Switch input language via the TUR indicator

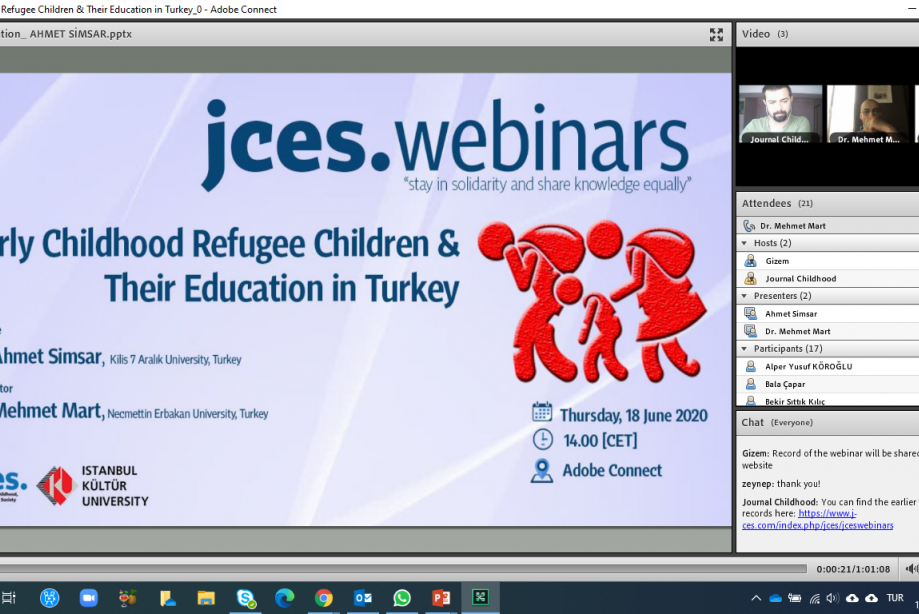coord(897,597)
